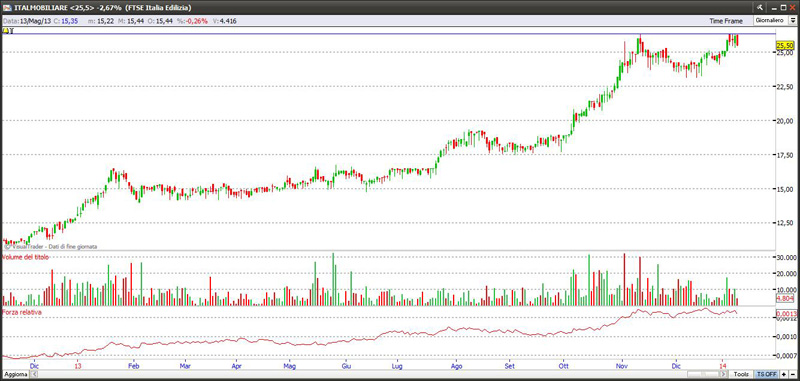Click the 'Forza relativa' panel label
The height and width of the screenshot is (381, 800).
21,312
